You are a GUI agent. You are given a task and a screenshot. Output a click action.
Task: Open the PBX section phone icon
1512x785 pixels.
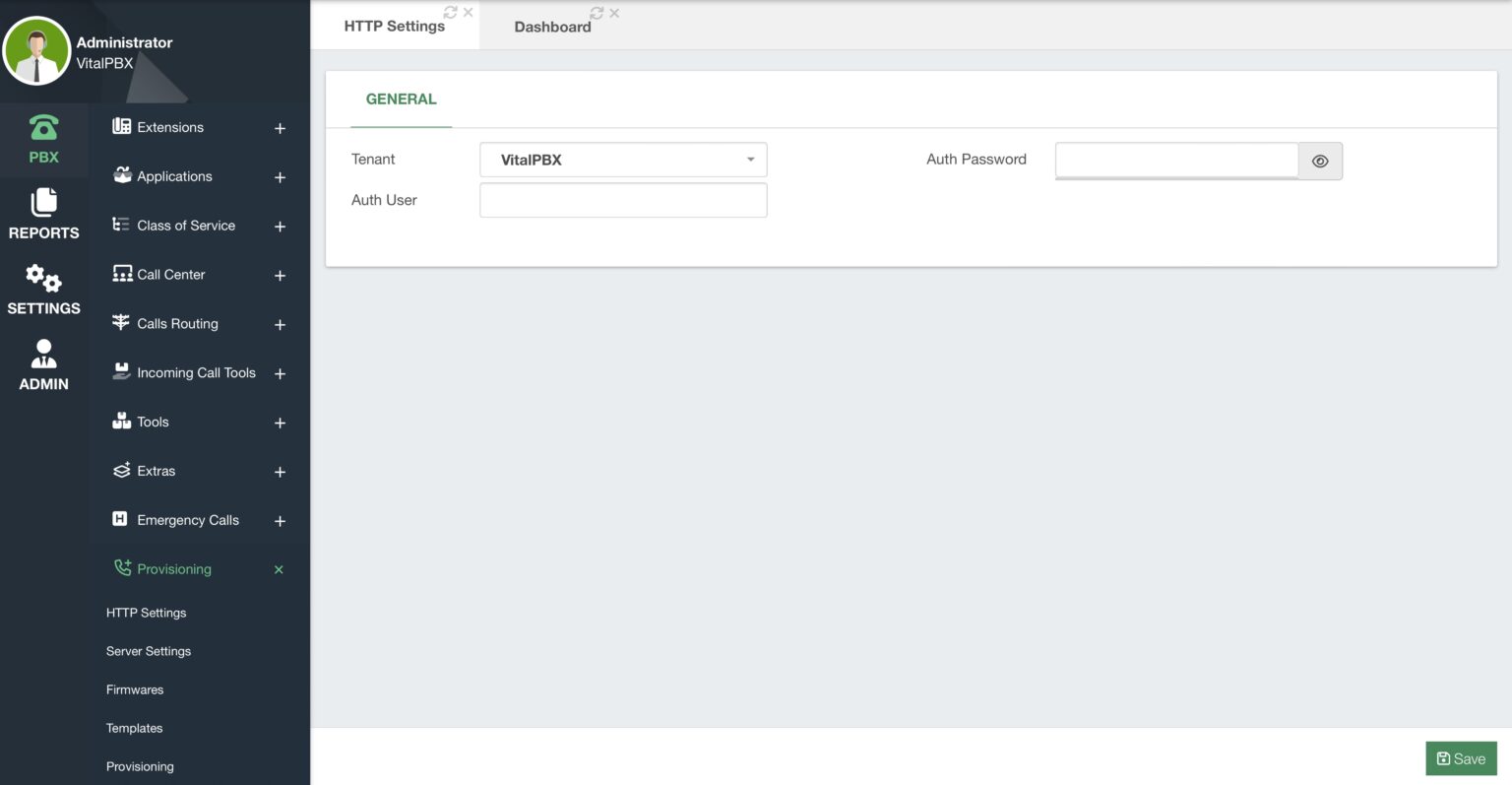pos(43,127)
